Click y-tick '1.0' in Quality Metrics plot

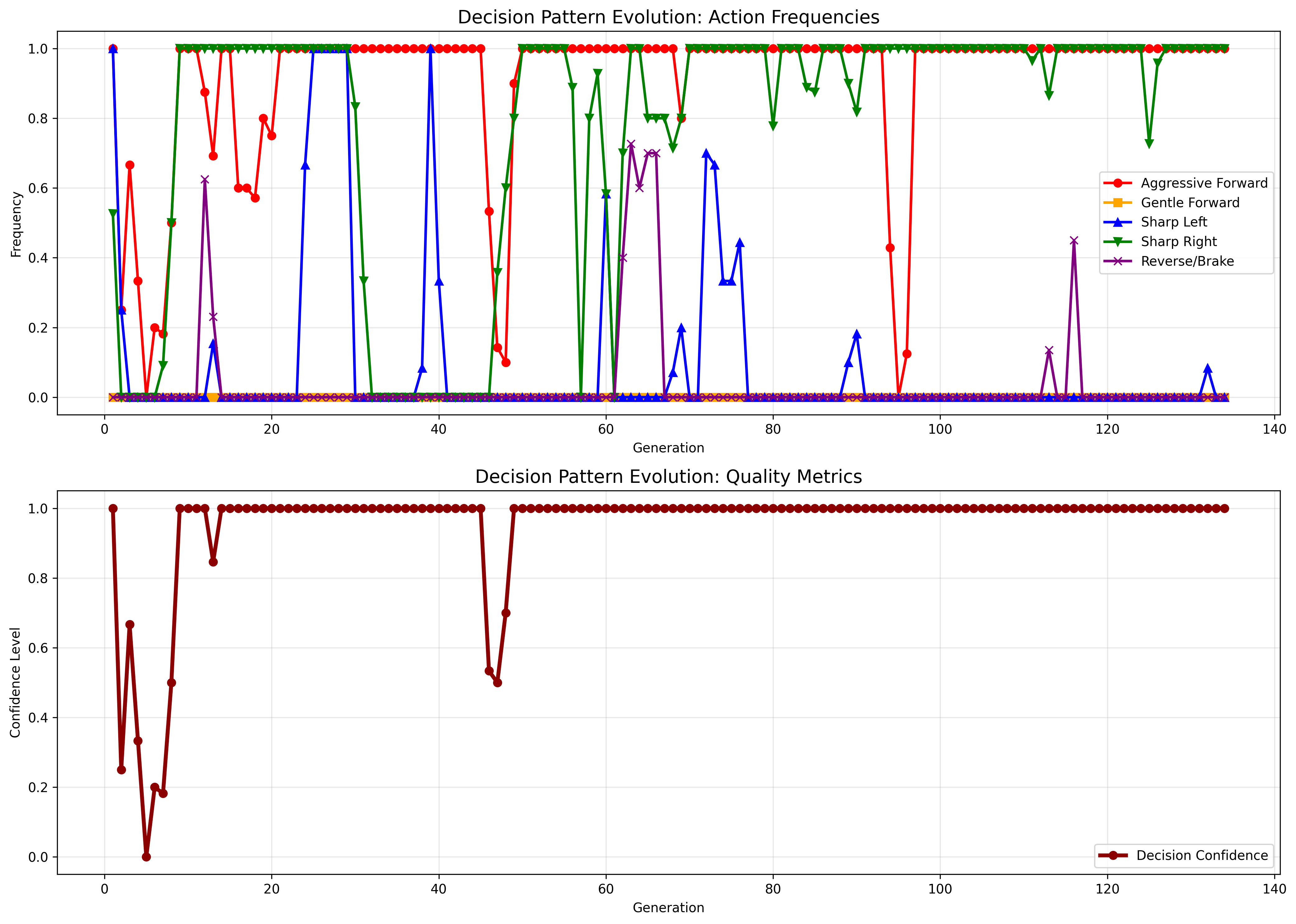click(38, 509)
